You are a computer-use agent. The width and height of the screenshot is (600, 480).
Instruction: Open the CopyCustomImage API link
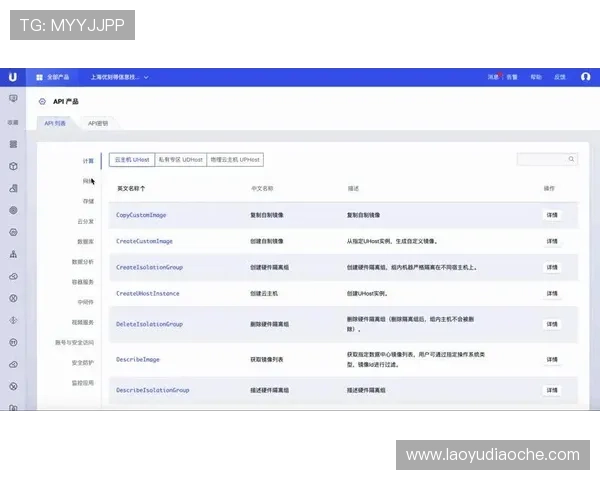pyautogui.click(x=141, y=215)
